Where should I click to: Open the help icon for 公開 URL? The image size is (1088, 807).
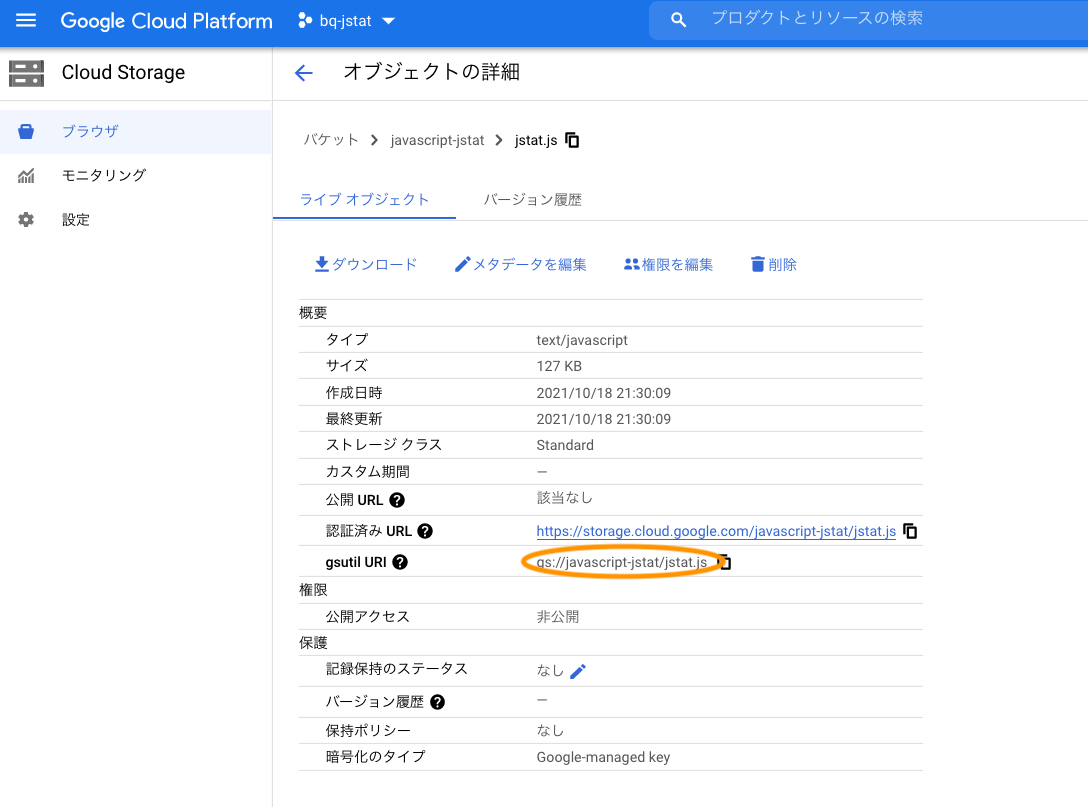[397, 500]
